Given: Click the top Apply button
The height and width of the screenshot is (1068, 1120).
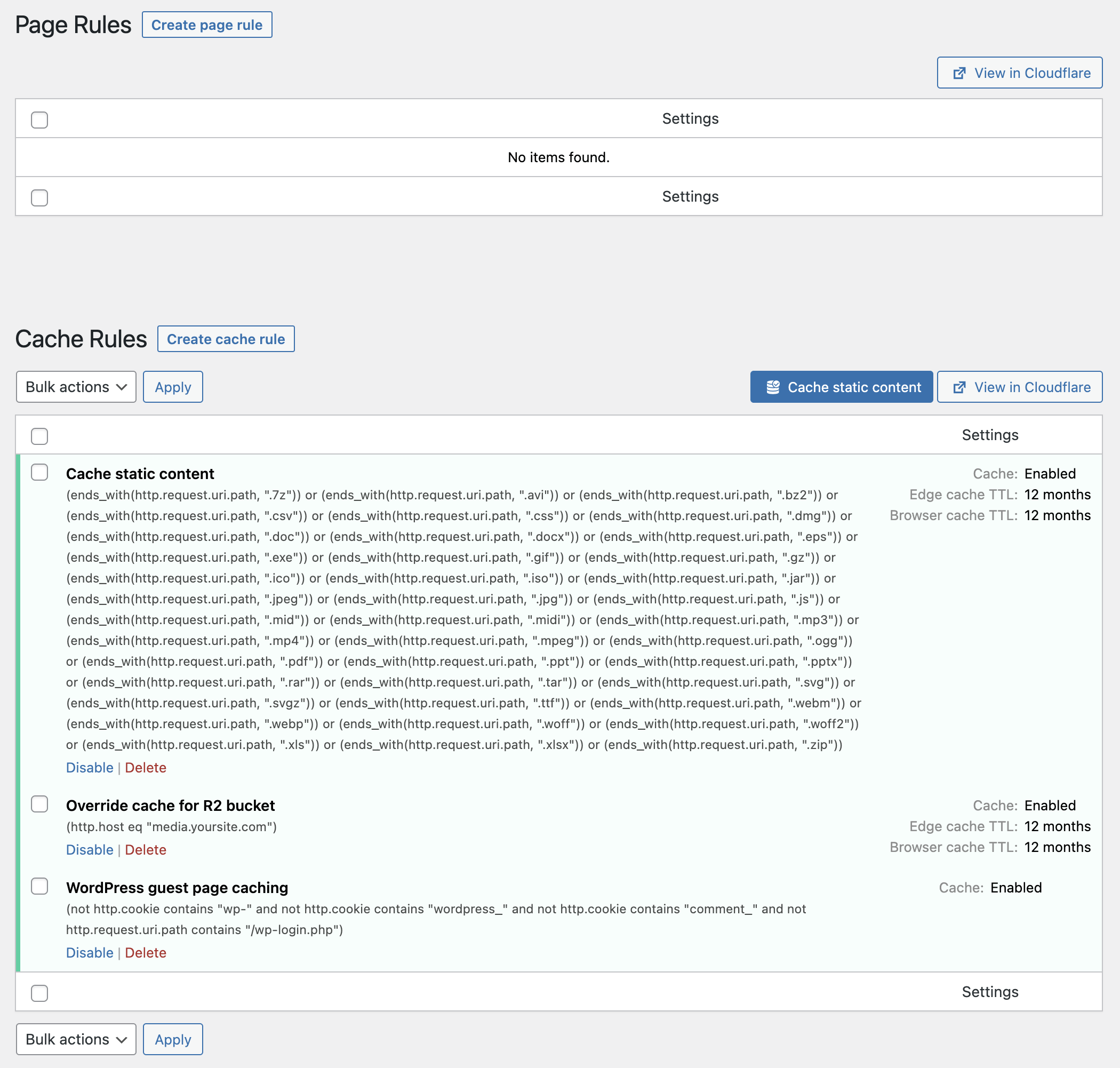Looking at the screenshot, I should tap(173, 387).
